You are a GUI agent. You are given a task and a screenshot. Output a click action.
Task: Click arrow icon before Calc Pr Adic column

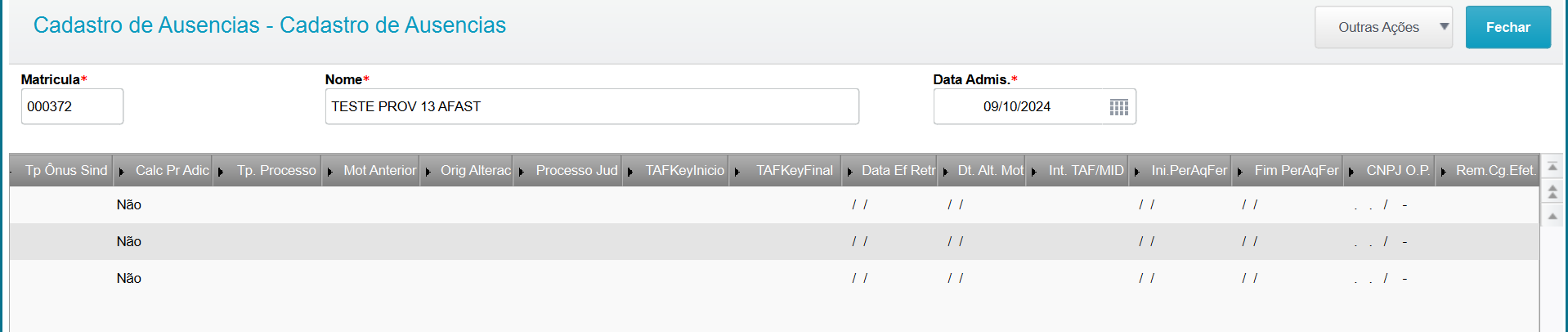121,172
